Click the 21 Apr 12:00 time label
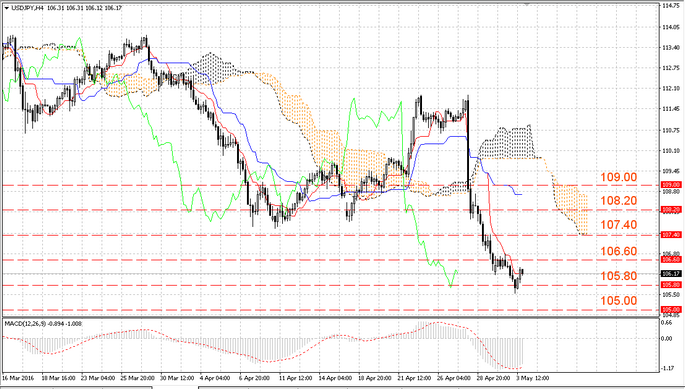This screenshot has width=685, height=389. point(414,378)
